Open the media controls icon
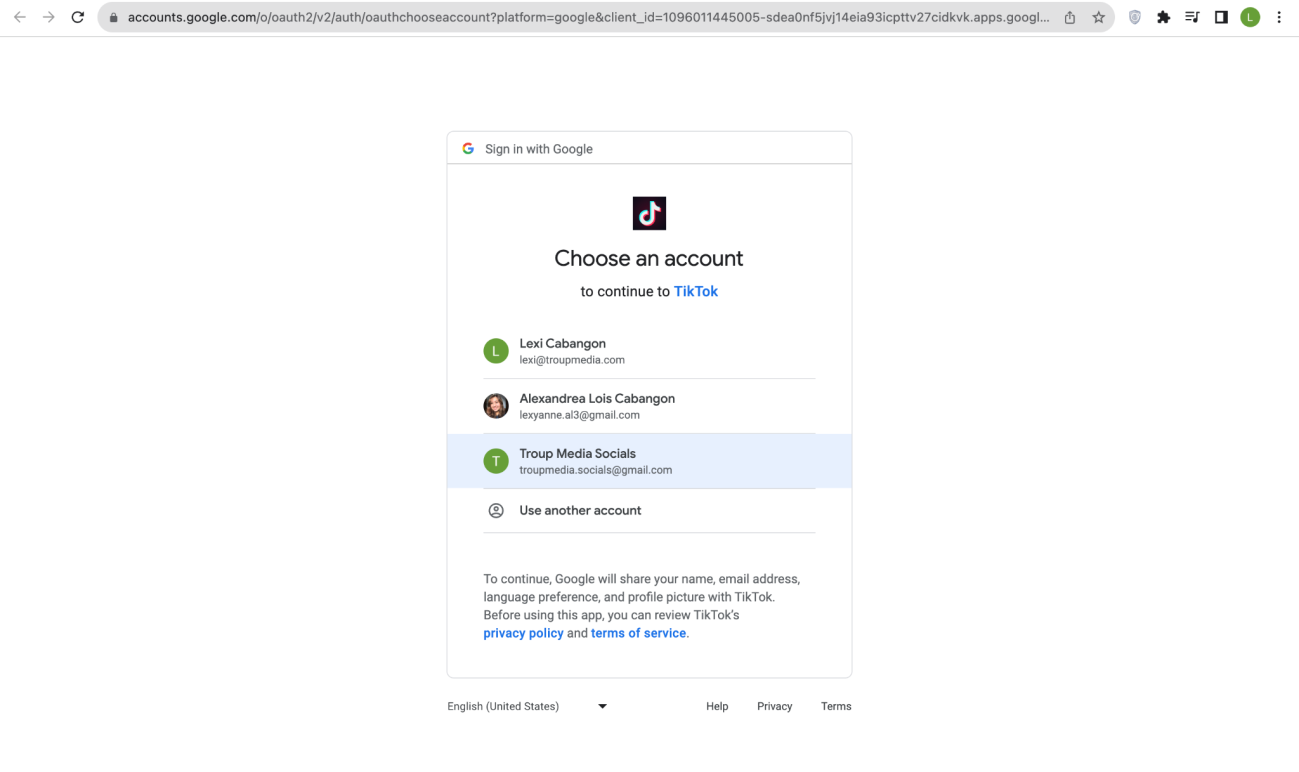 pyautogui.click(x=1192, y=17)
